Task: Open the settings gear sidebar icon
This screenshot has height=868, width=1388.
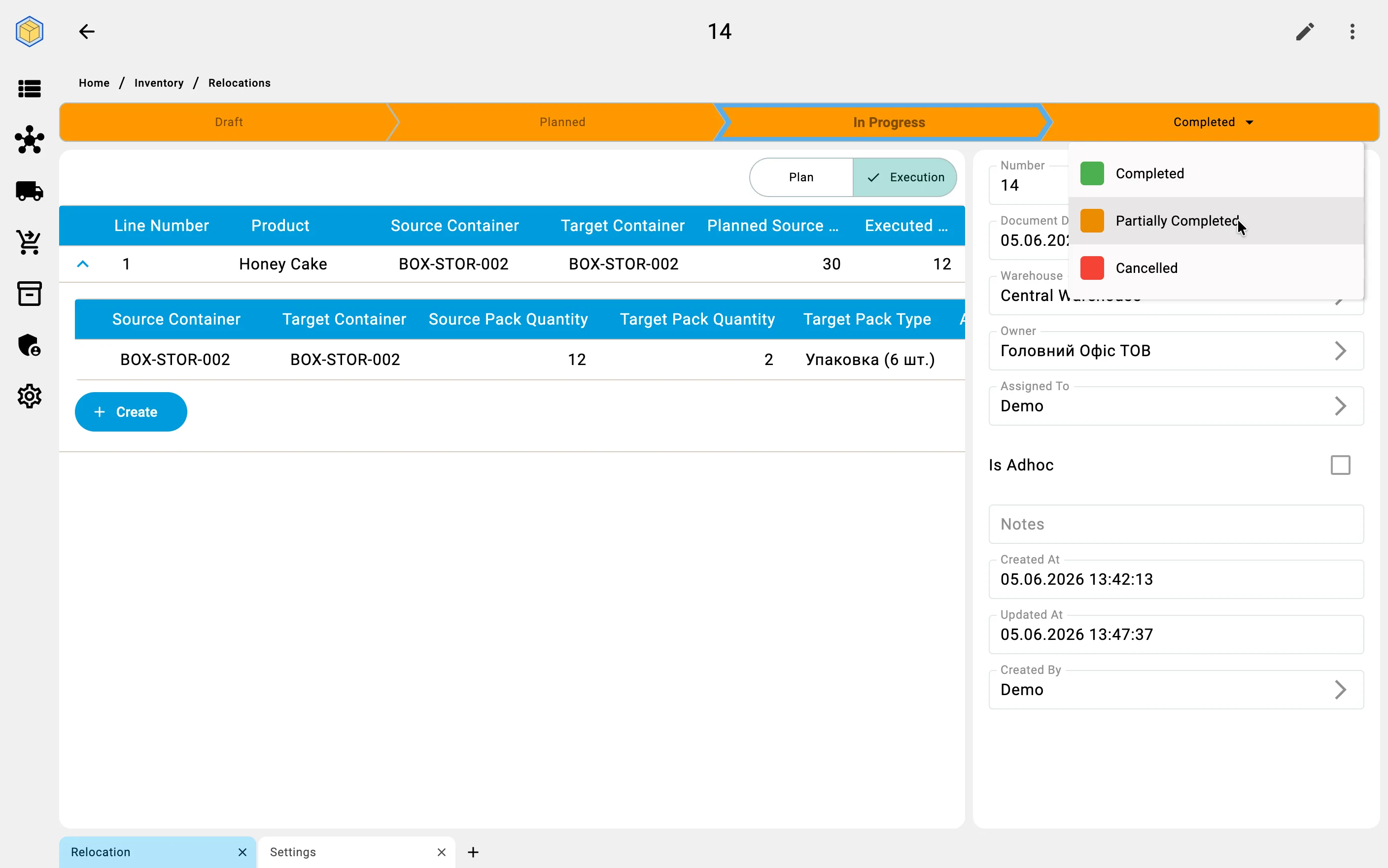Action: (29, 396)
